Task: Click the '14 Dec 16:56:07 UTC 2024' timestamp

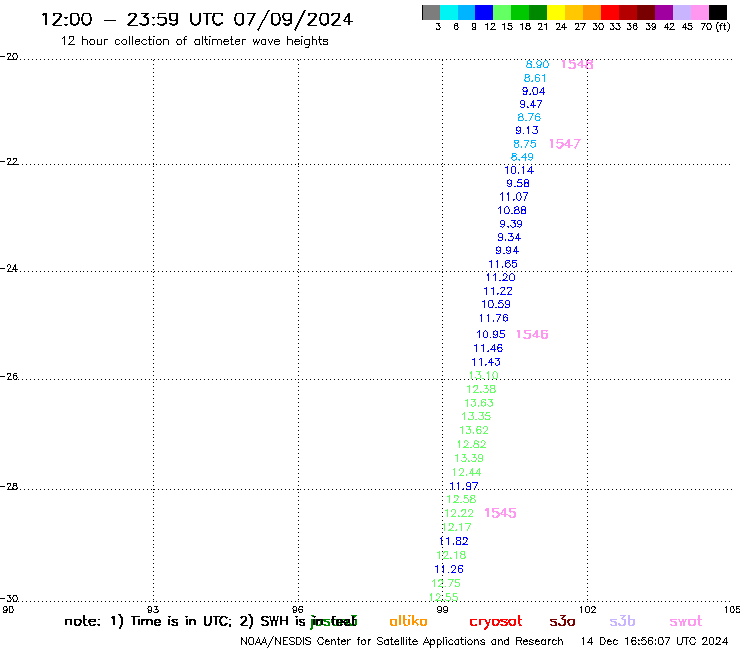Action: point(655,641)
